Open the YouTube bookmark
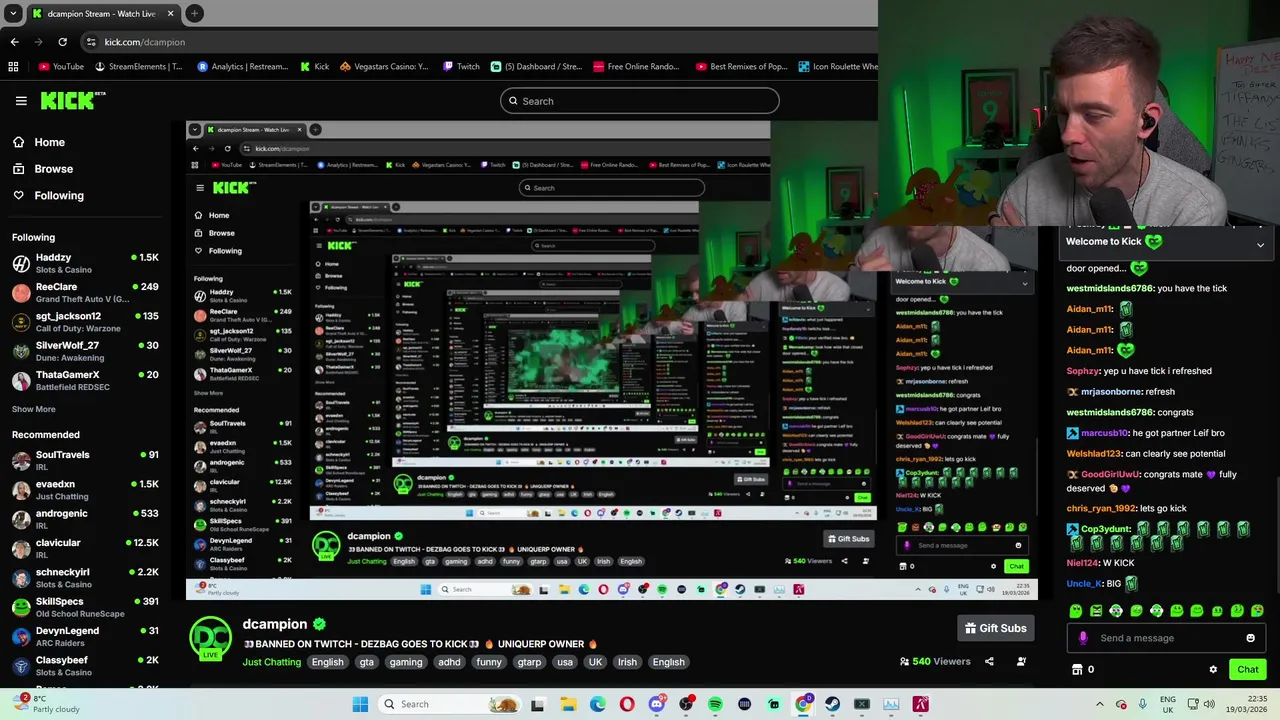The width and height of the screenshot is (1280, 720). pos(61,67)
